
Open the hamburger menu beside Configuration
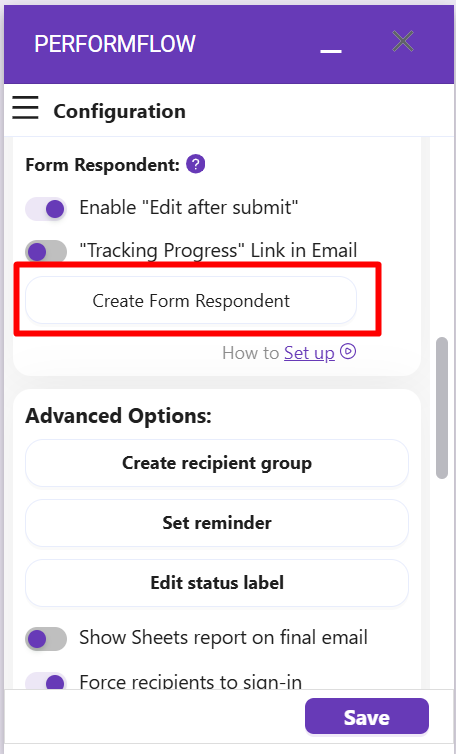pyautogui.click(x=25, y=107)
